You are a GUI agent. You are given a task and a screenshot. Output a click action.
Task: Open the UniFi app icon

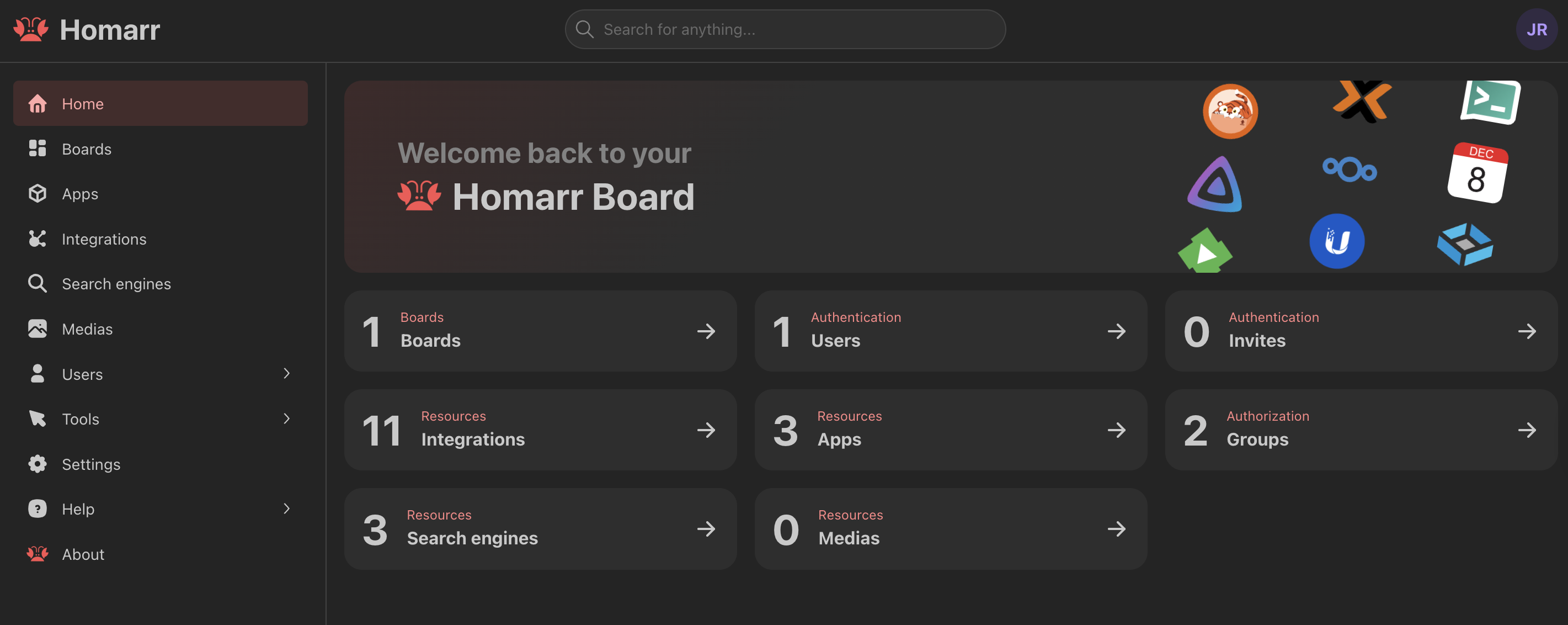click(x=1337, y=241)
